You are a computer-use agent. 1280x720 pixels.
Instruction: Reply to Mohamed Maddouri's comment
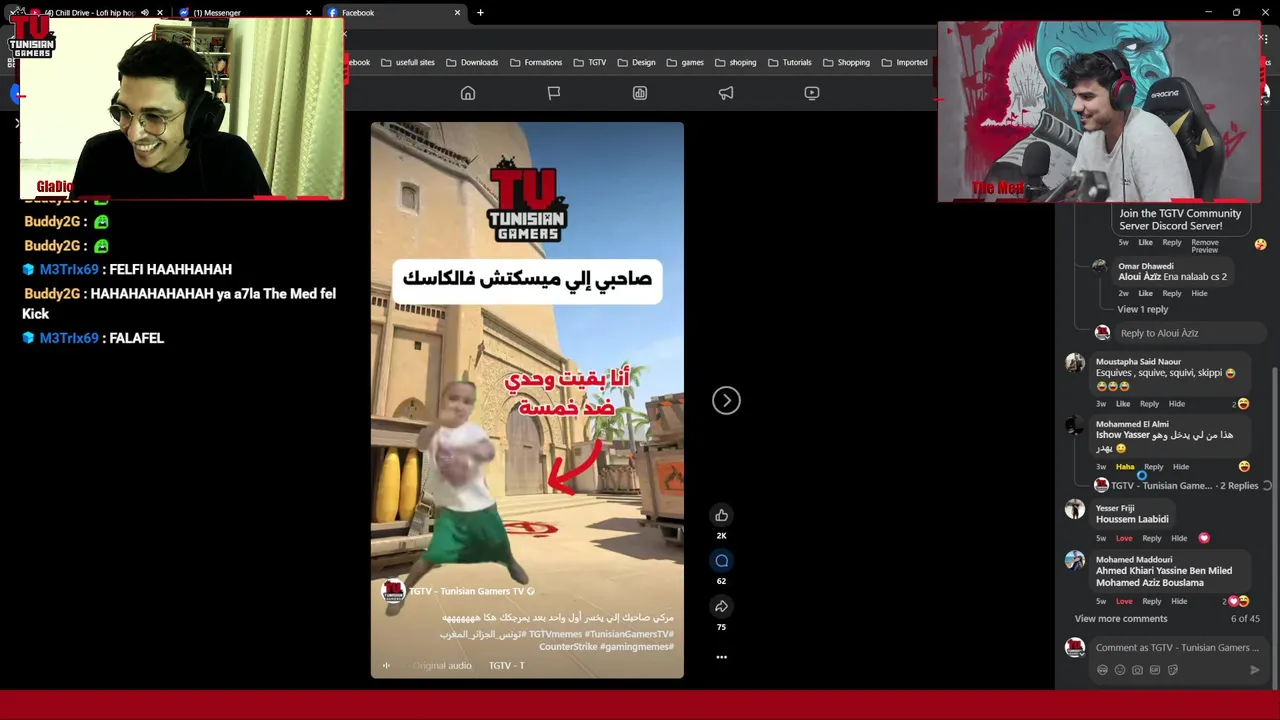click(1152, 601)
